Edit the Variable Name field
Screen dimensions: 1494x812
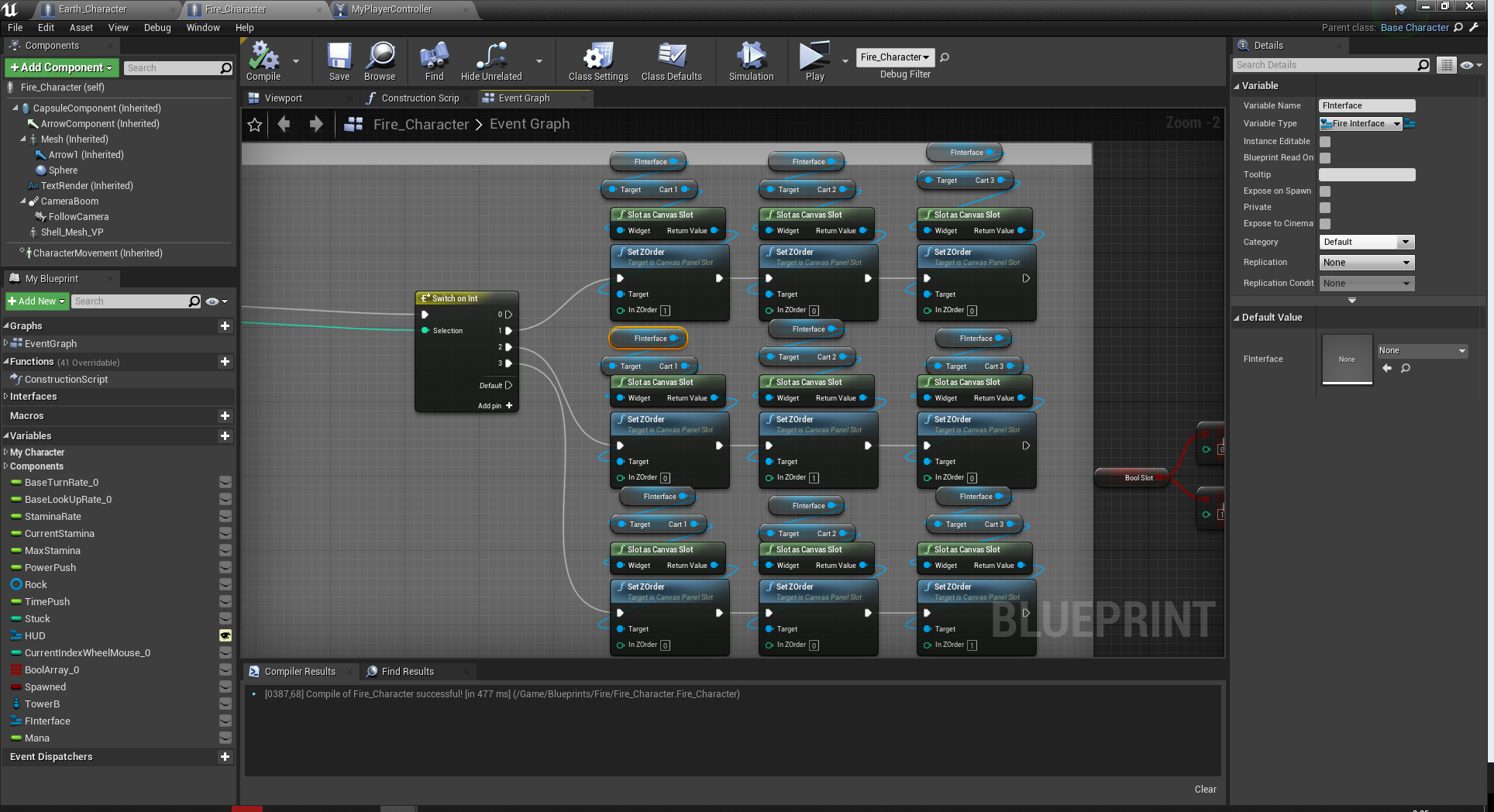click(x=1367, y=106)
